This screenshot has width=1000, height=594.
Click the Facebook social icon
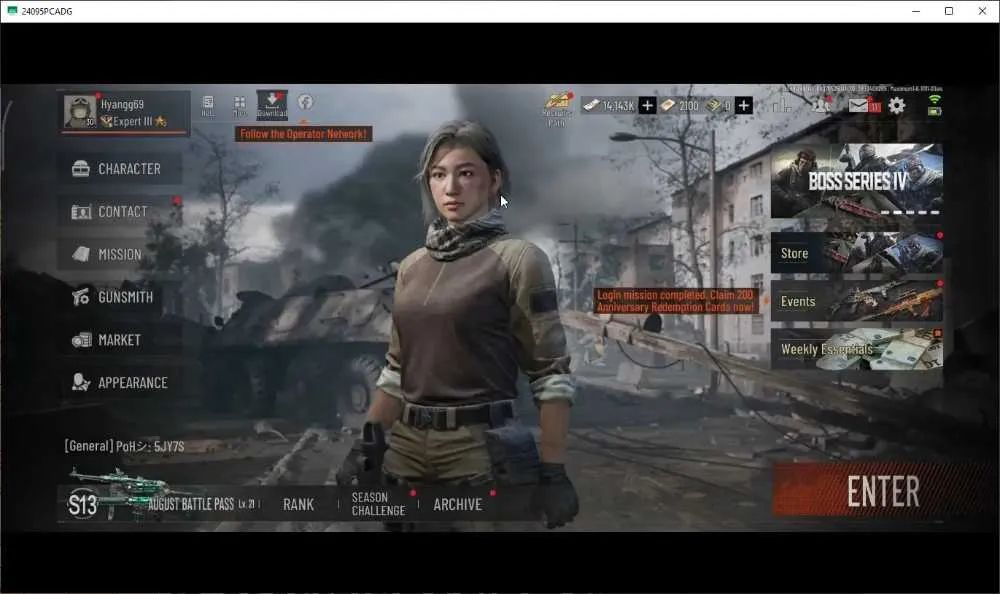click(x=305, y=101)
